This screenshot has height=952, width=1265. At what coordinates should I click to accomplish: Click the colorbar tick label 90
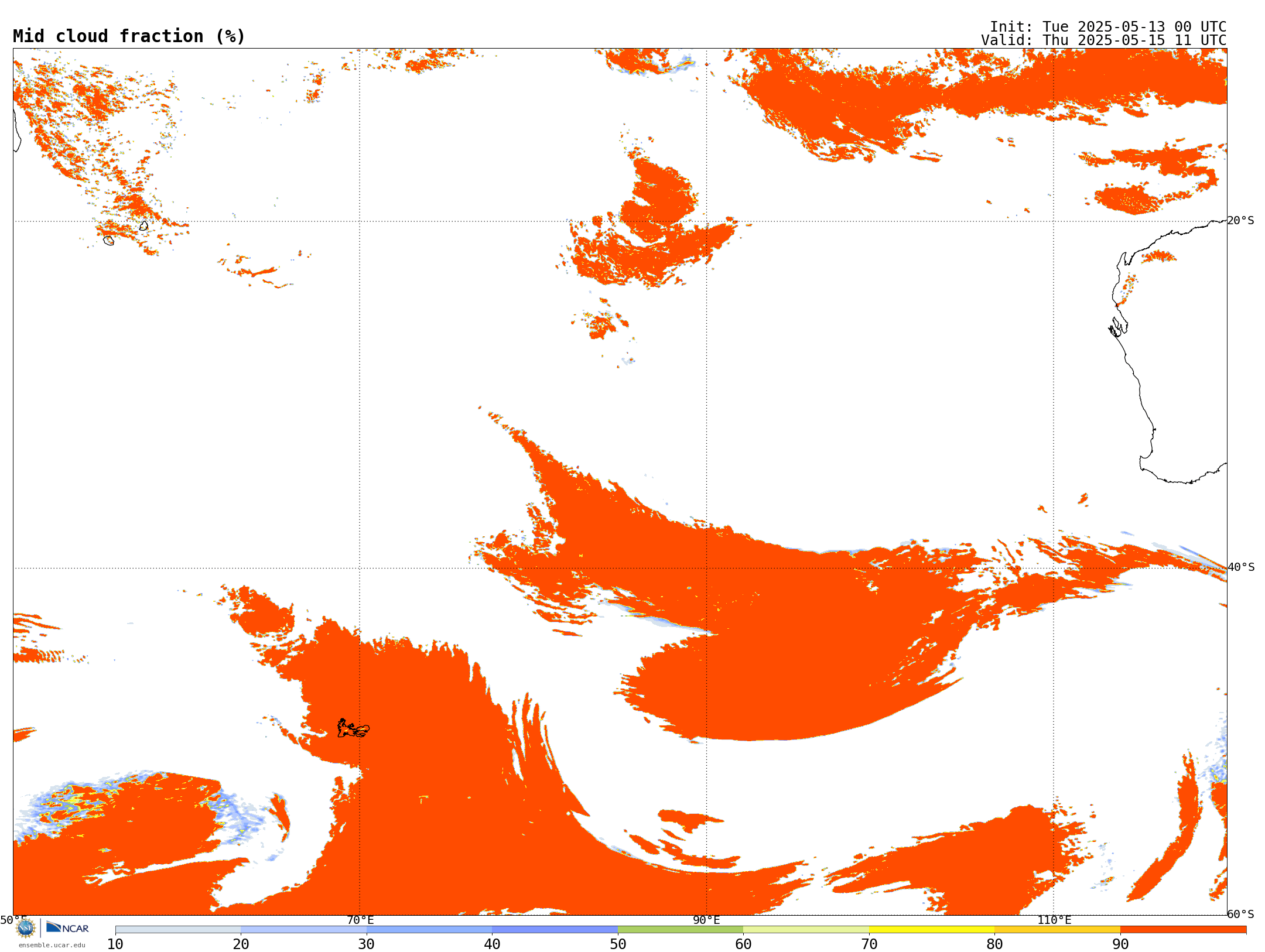click(1120, 944)
